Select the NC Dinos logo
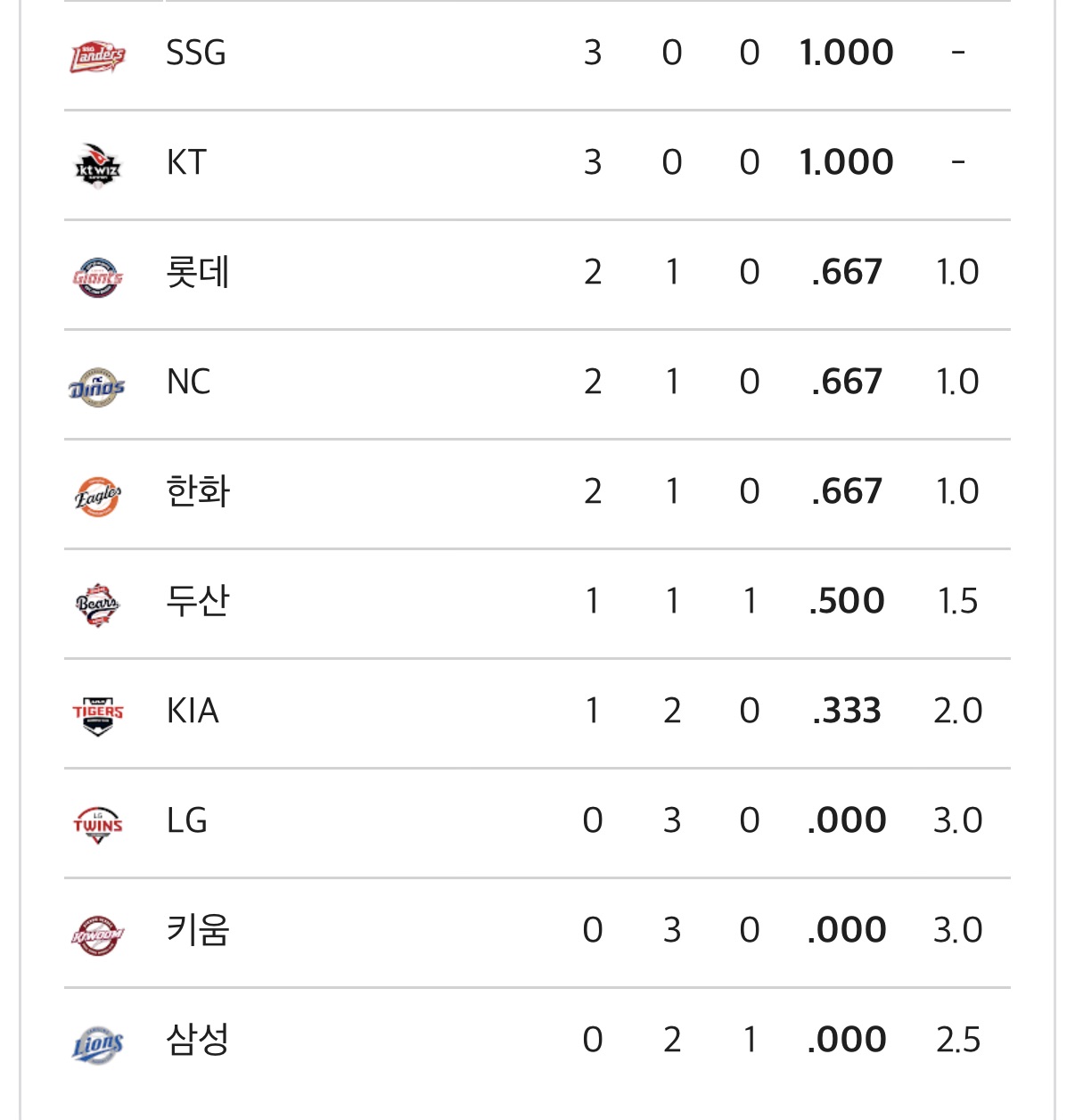 (98, 386)
